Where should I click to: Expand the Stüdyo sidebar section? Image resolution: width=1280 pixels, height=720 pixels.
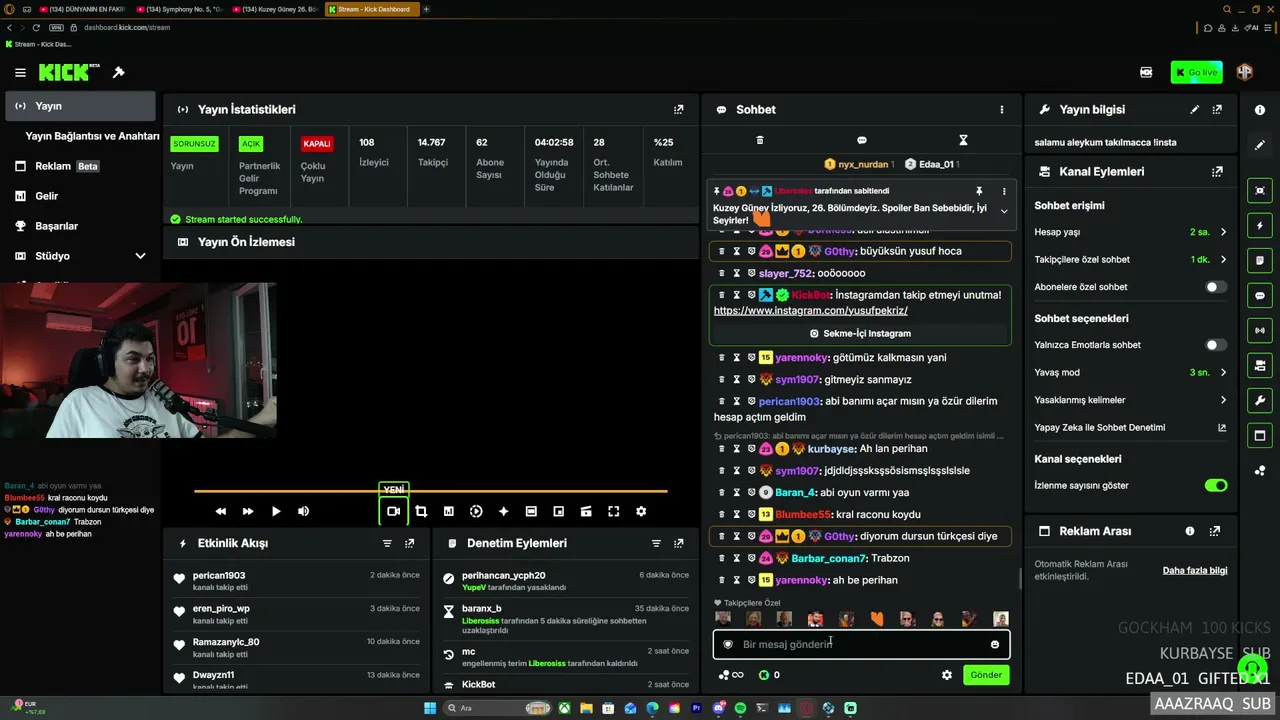[x=80, y=256]
